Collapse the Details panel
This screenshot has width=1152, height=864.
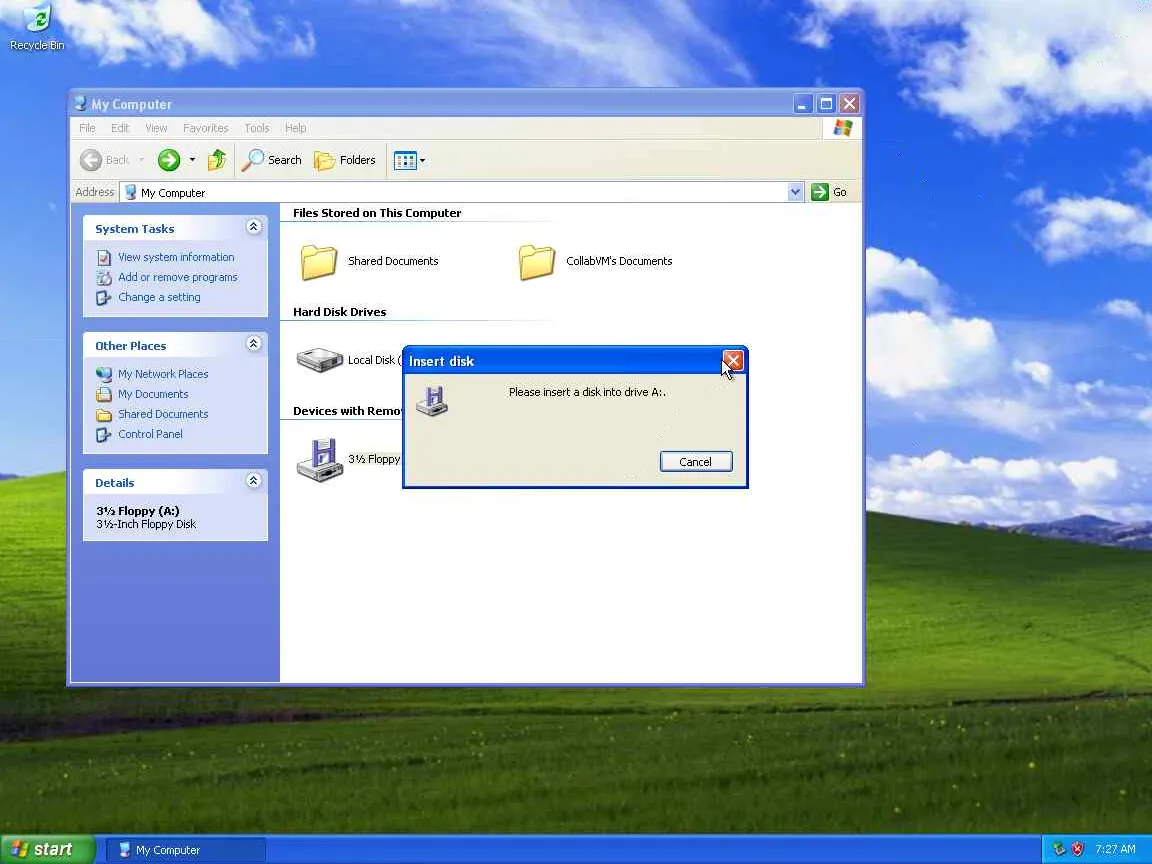[253, 480]
